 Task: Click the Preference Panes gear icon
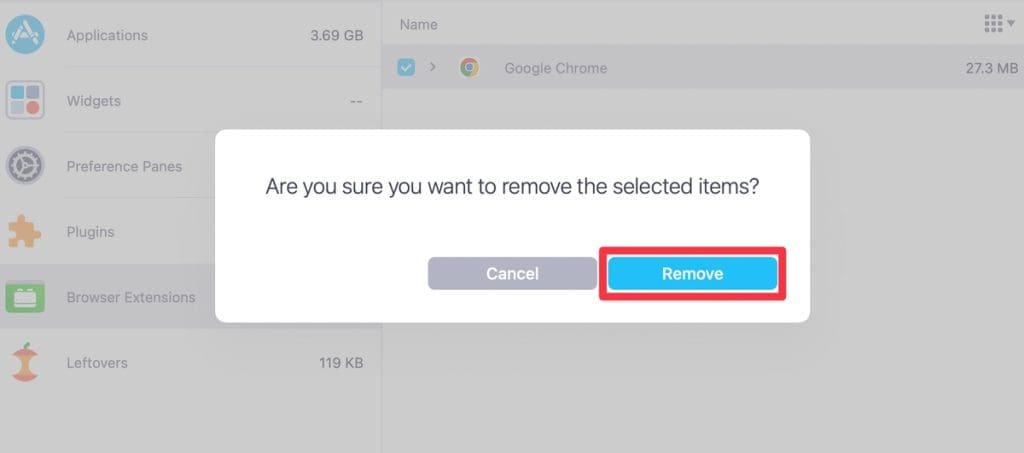[24, 166]
